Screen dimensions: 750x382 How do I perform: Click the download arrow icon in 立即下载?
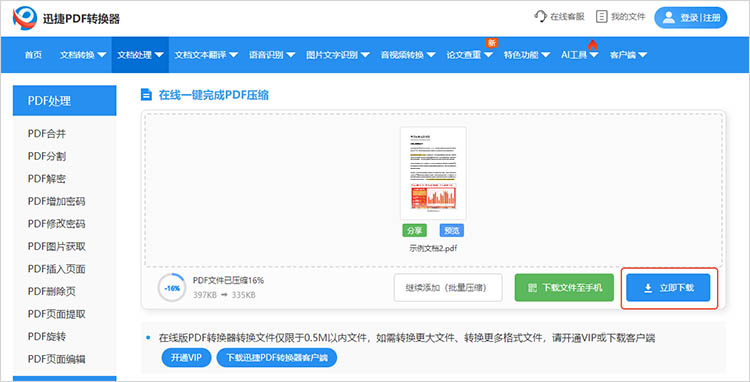pos(648,288)
